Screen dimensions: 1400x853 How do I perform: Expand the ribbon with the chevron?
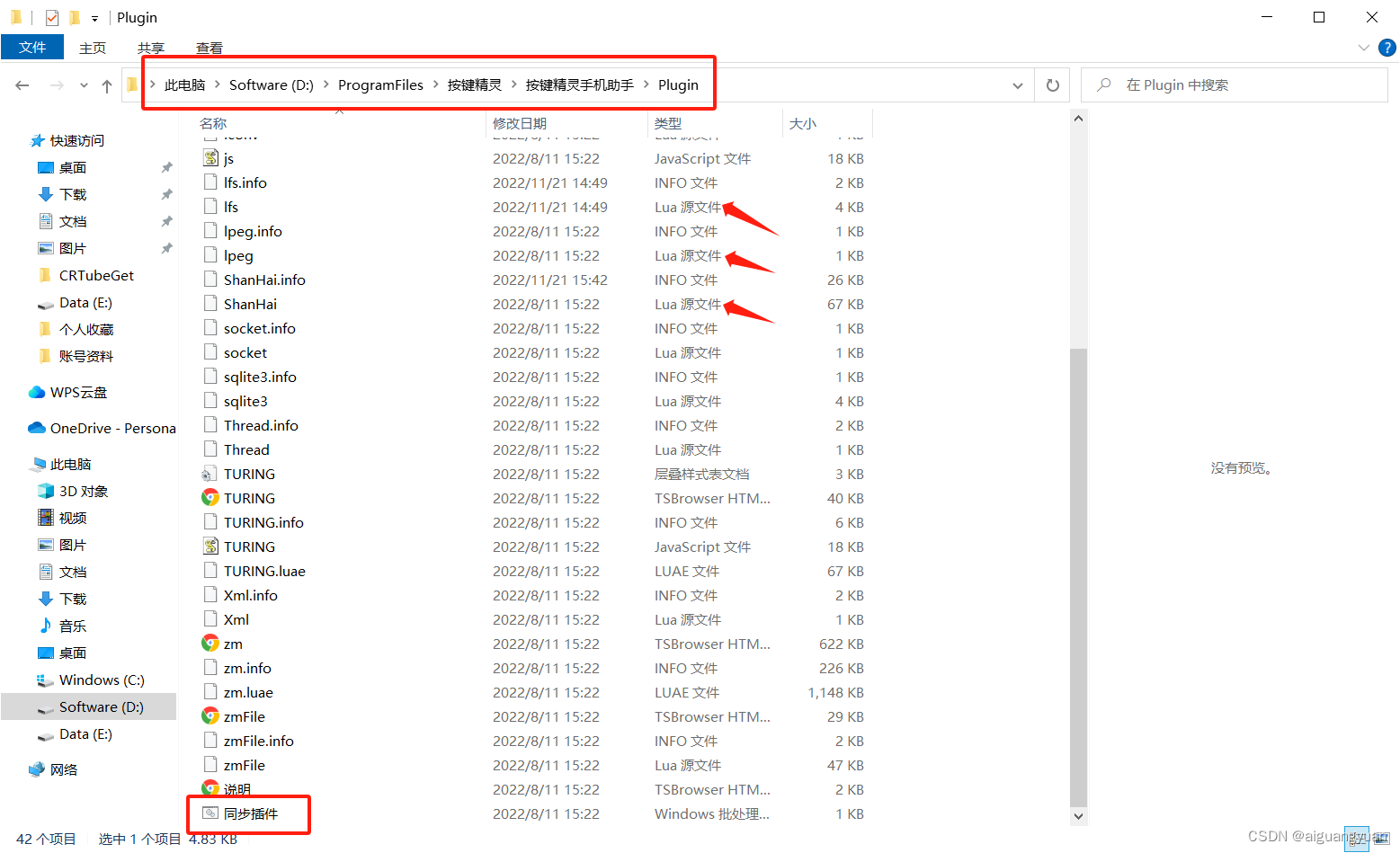coord(1364,48)
